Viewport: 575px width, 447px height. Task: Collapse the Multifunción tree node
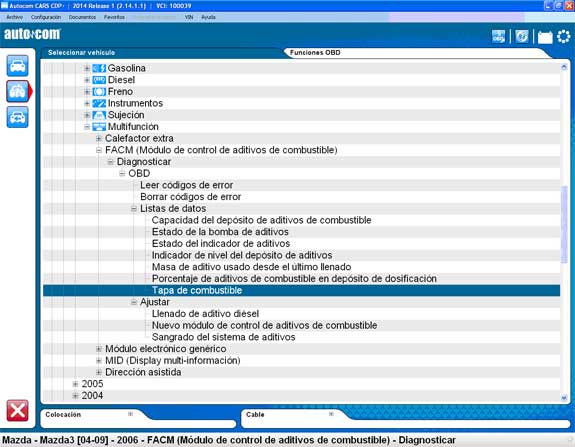[x=87, y=127]
